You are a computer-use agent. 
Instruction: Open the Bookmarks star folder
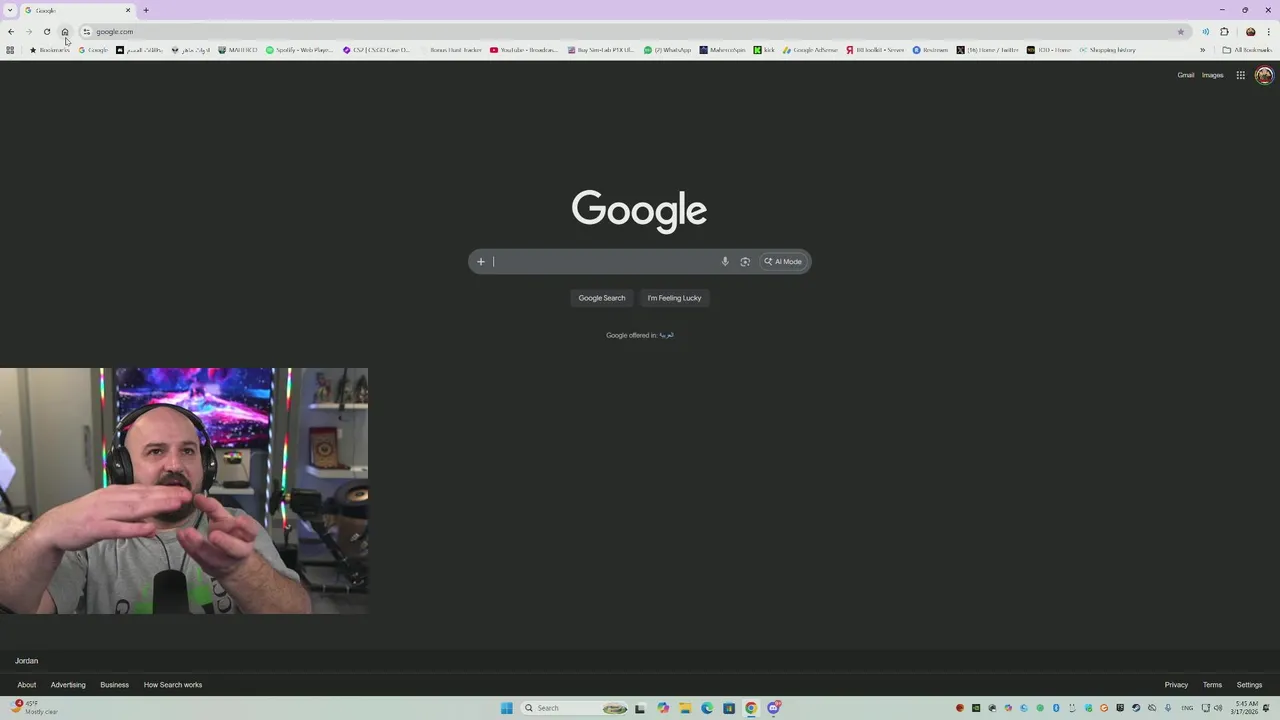[x=49, y=50]
